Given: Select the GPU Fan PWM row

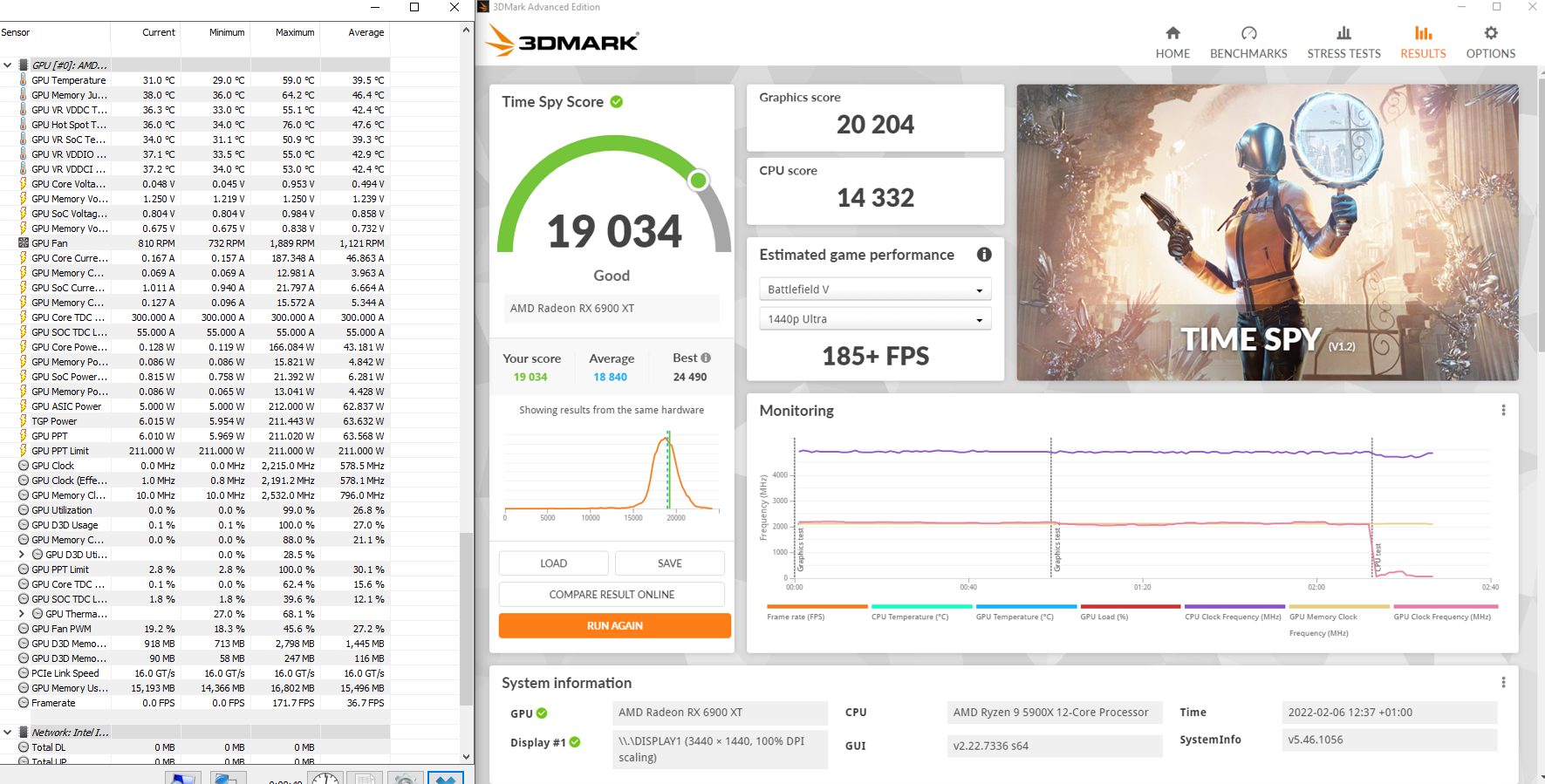Looking at the screenshot, I should point(195,629).
